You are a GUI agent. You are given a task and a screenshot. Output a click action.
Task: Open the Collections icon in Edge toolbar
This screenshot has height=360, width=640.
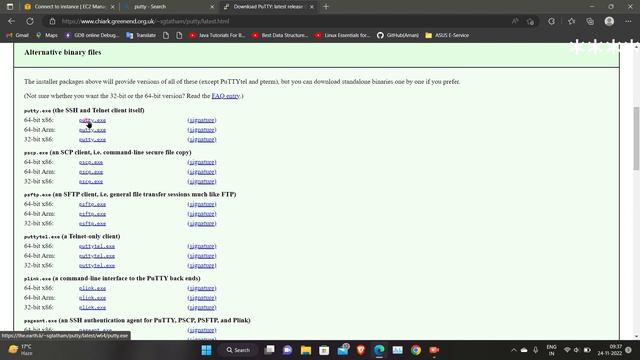coord(590,21)
